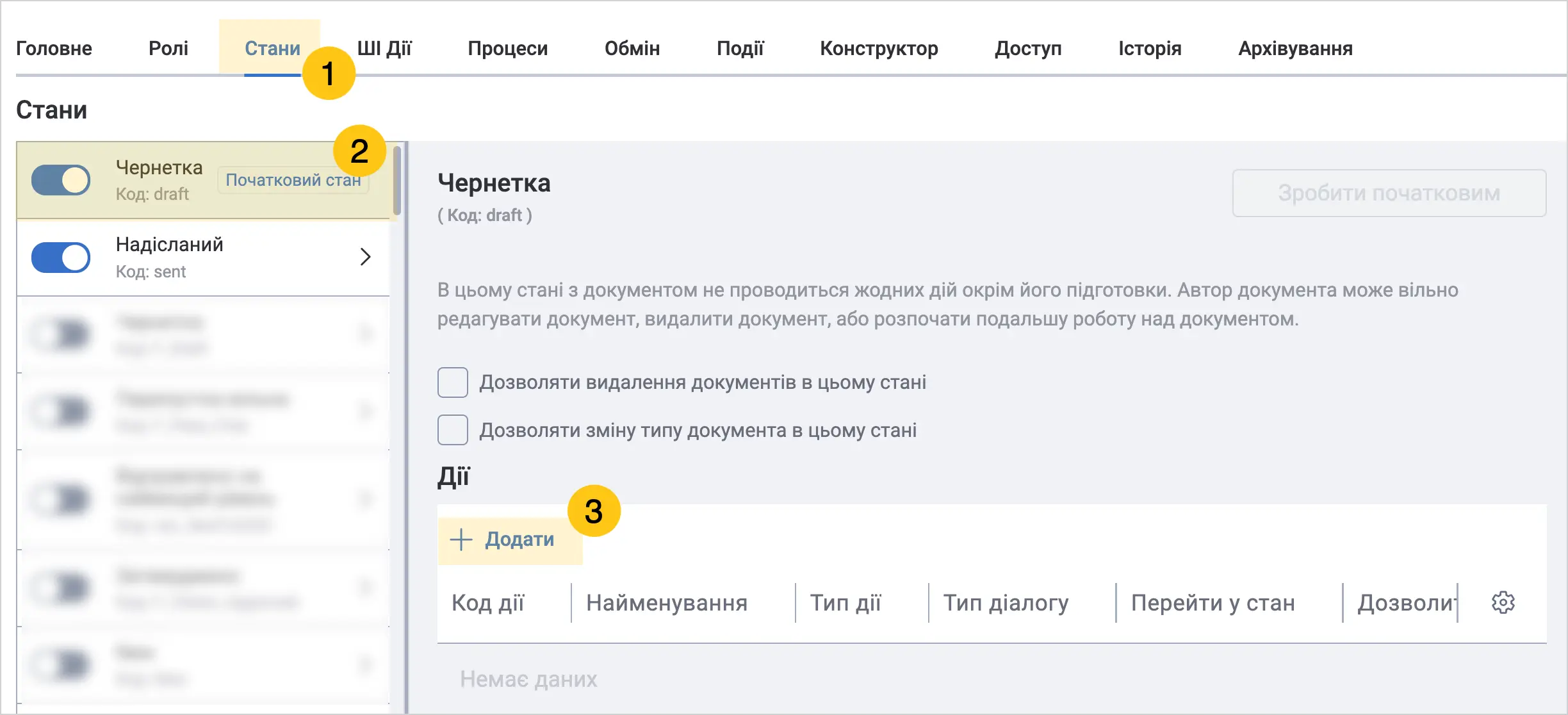The height and width of the screenshot is (715, 1568).
Task: Open the Обмін tab
Action: pos(632,48)
